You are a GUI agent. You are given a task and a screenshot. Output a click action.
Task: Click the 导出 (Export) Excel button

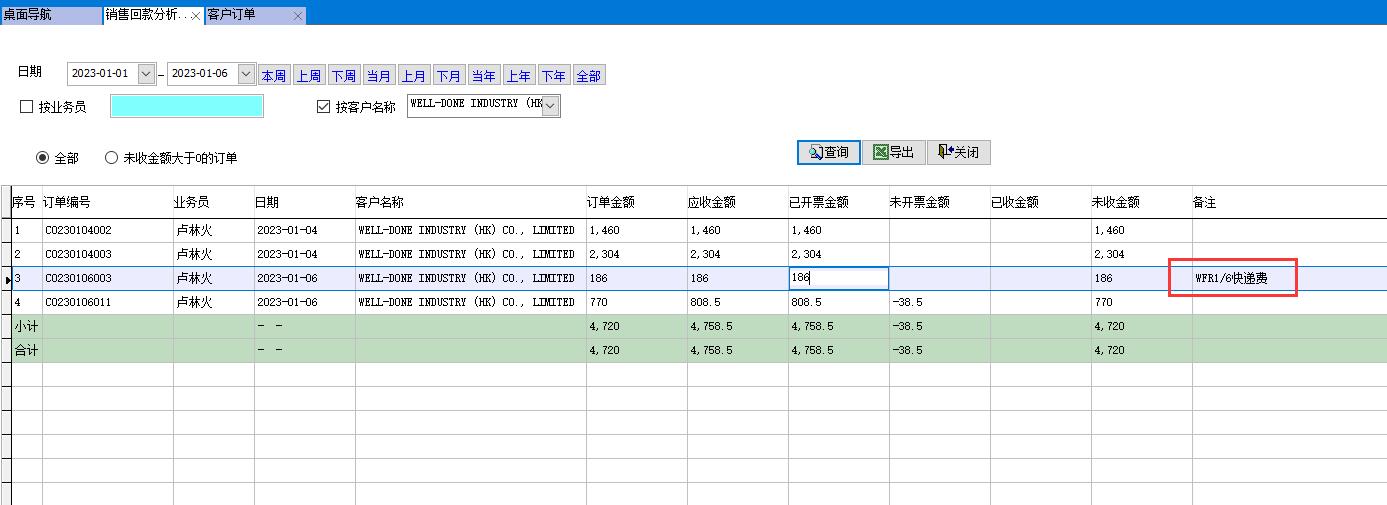893,152
